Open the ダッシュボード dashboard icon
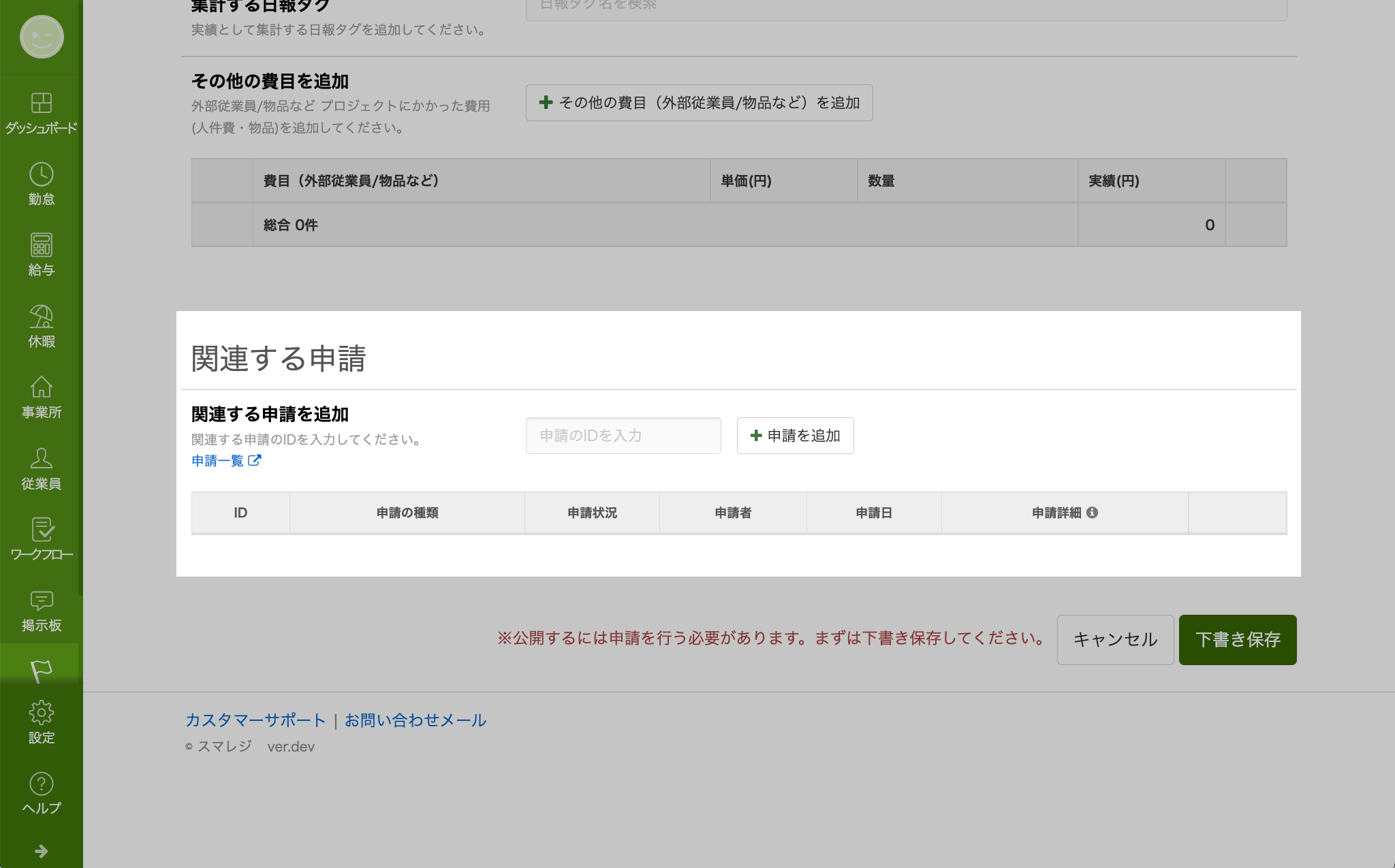Viewport: 1395px width, 868px height. 41,103
